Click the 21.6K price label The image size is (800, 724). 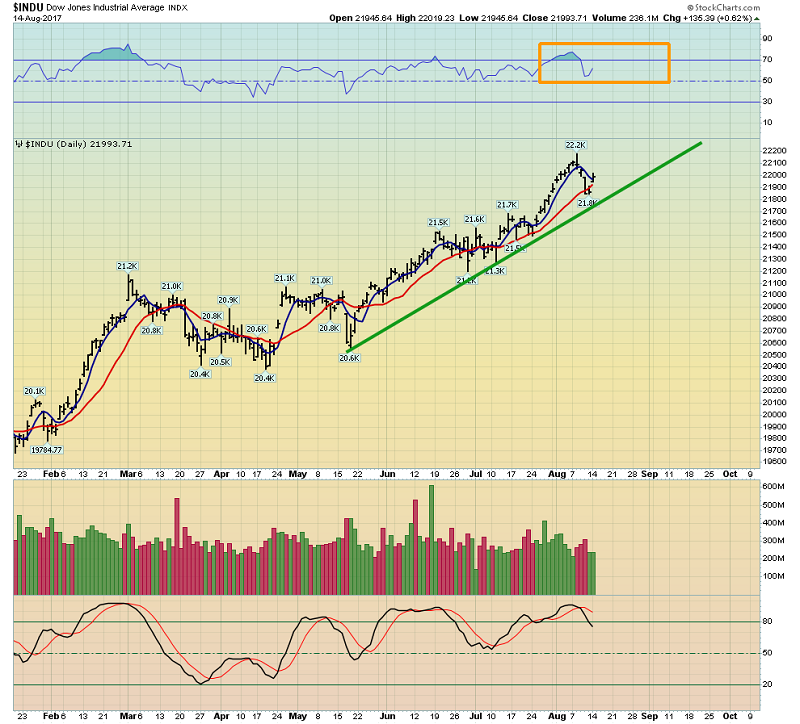[474, 219]
